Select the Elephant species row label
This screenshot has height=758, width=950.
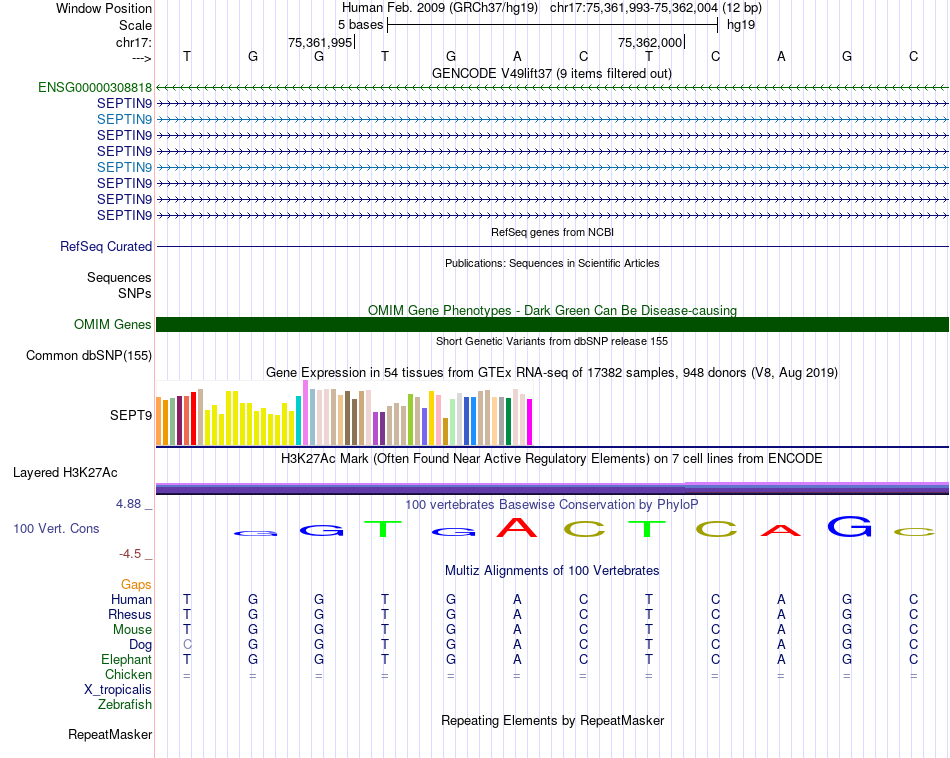click(126, 659)
